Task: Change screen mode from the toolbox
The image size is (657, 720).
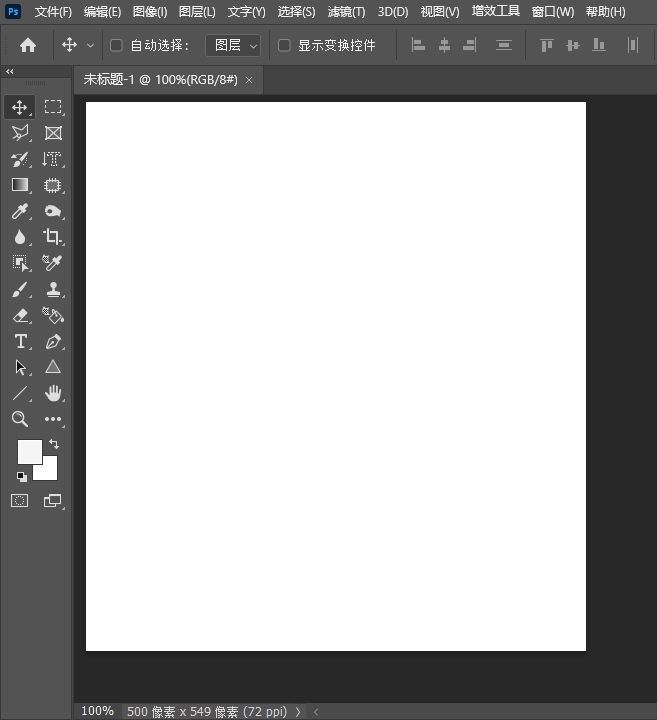Action: [52, 501]
